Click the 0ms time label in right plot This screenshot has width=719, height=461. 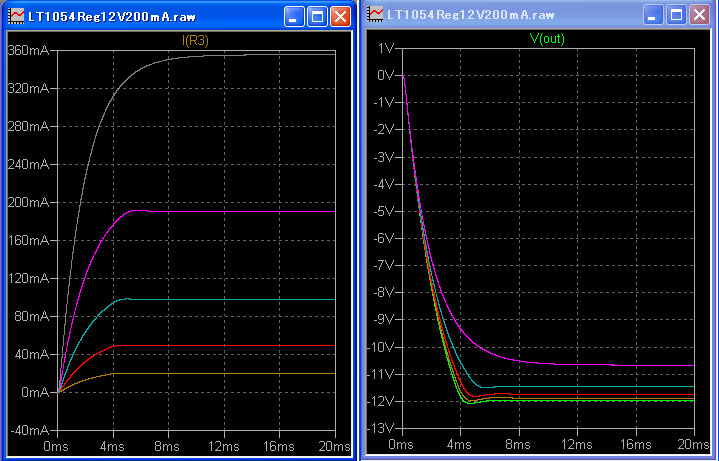pos(401,444)
